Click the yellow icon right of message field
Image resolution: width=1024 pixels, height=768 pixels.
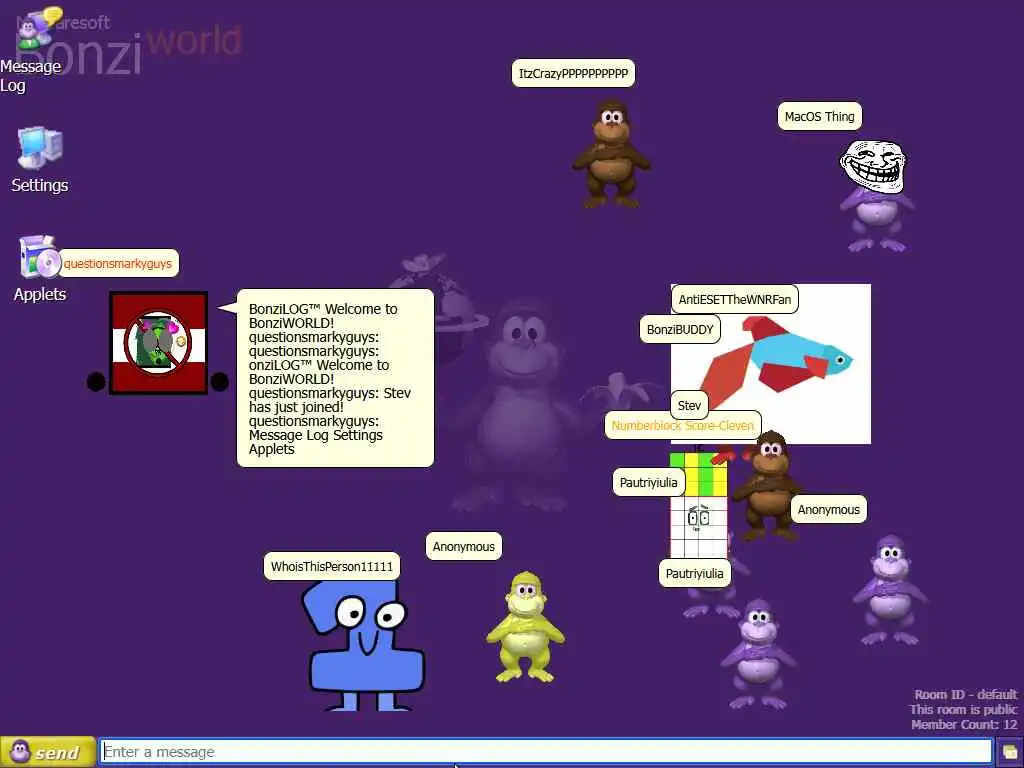tap(1010, 753)
